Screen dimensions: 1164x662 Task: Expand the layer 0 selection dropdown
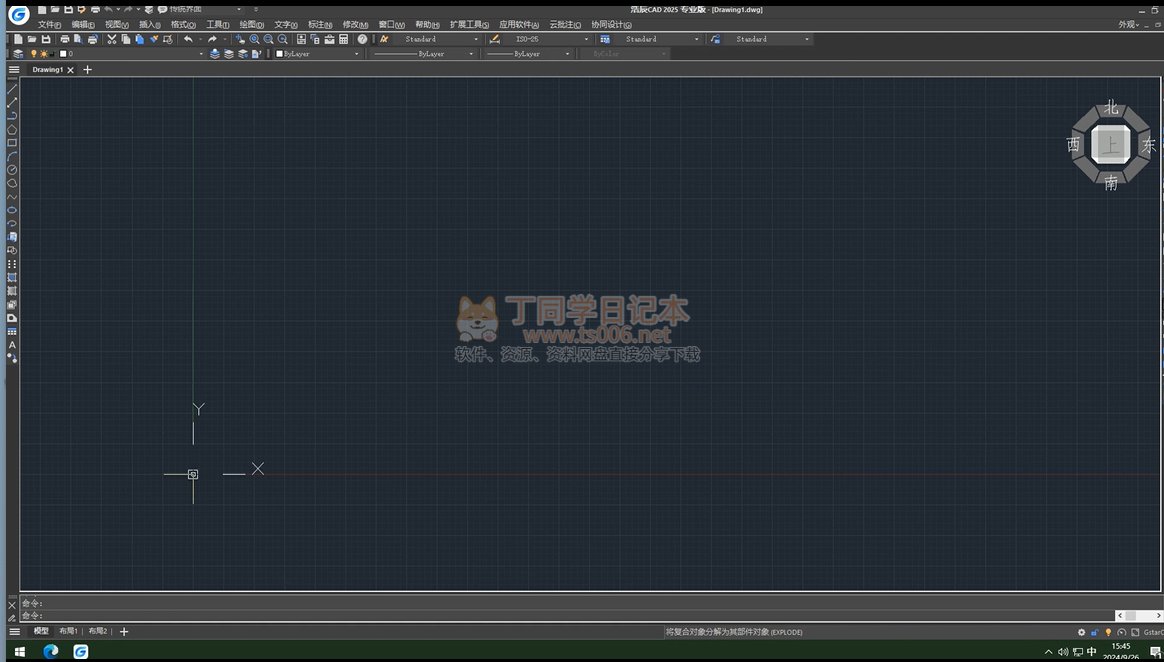coord(200,54)
